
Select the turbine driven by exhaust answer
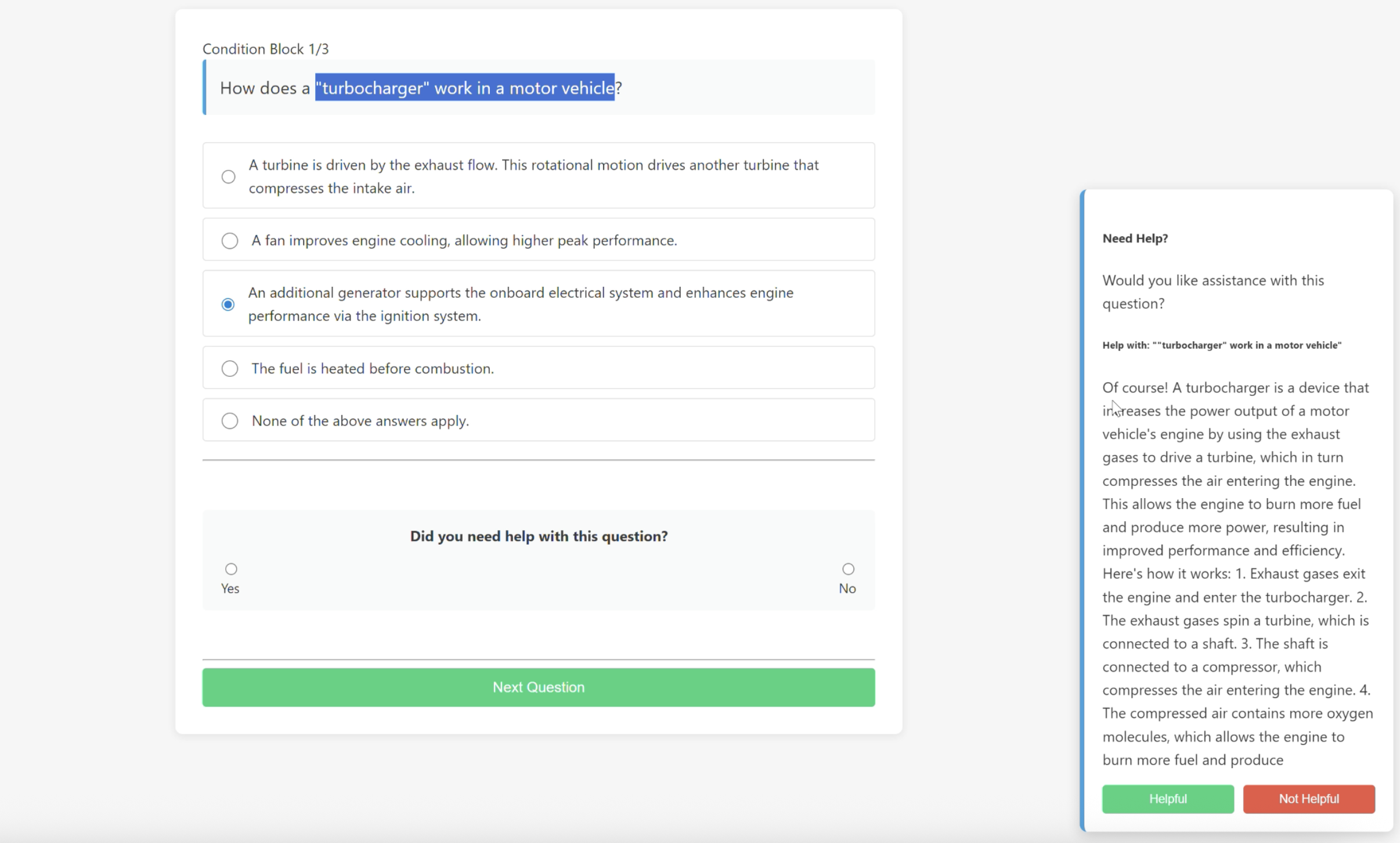coord(228,176)
